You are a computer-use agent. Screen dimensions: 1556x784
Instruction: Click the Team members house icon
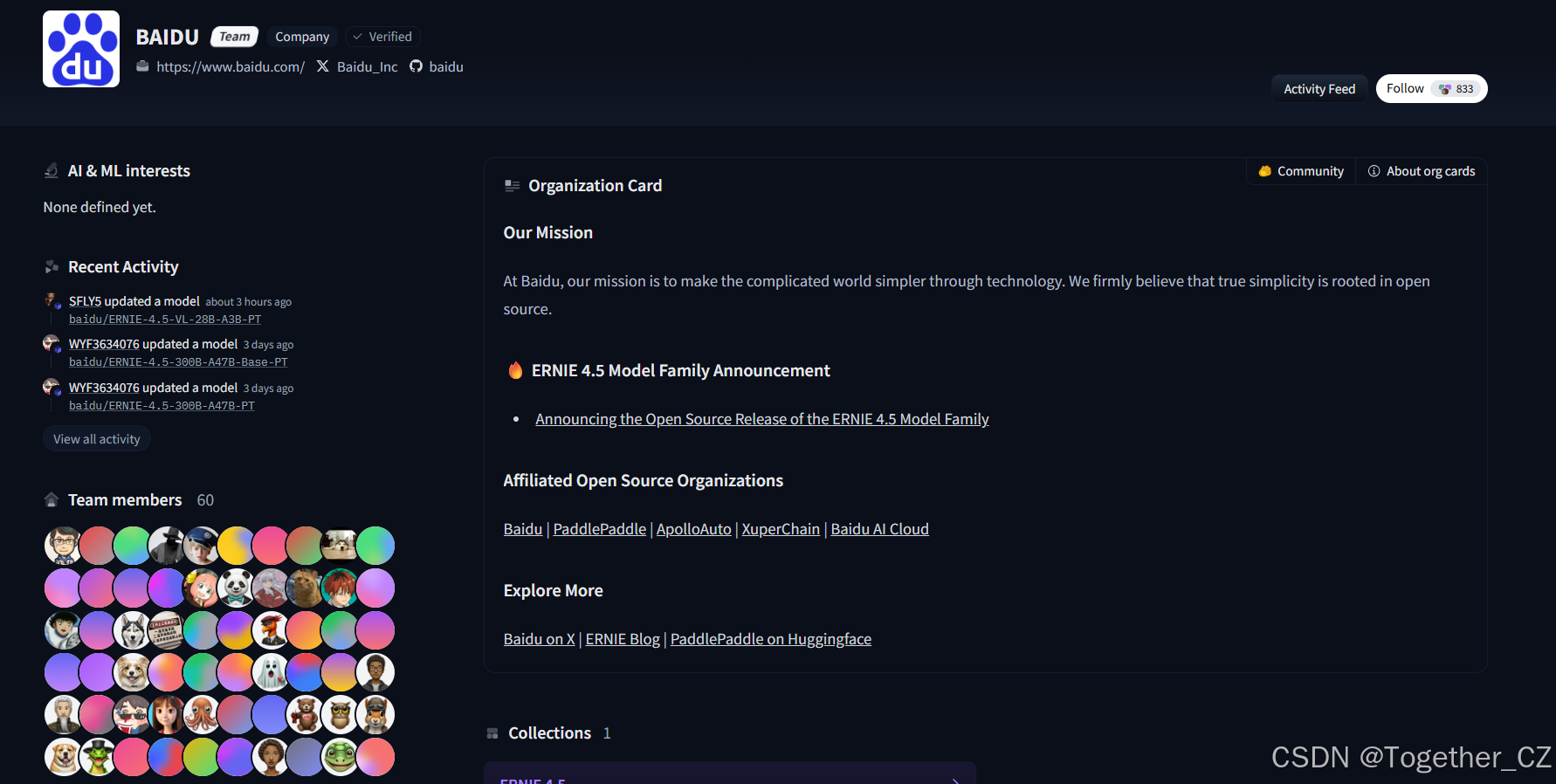52,499
